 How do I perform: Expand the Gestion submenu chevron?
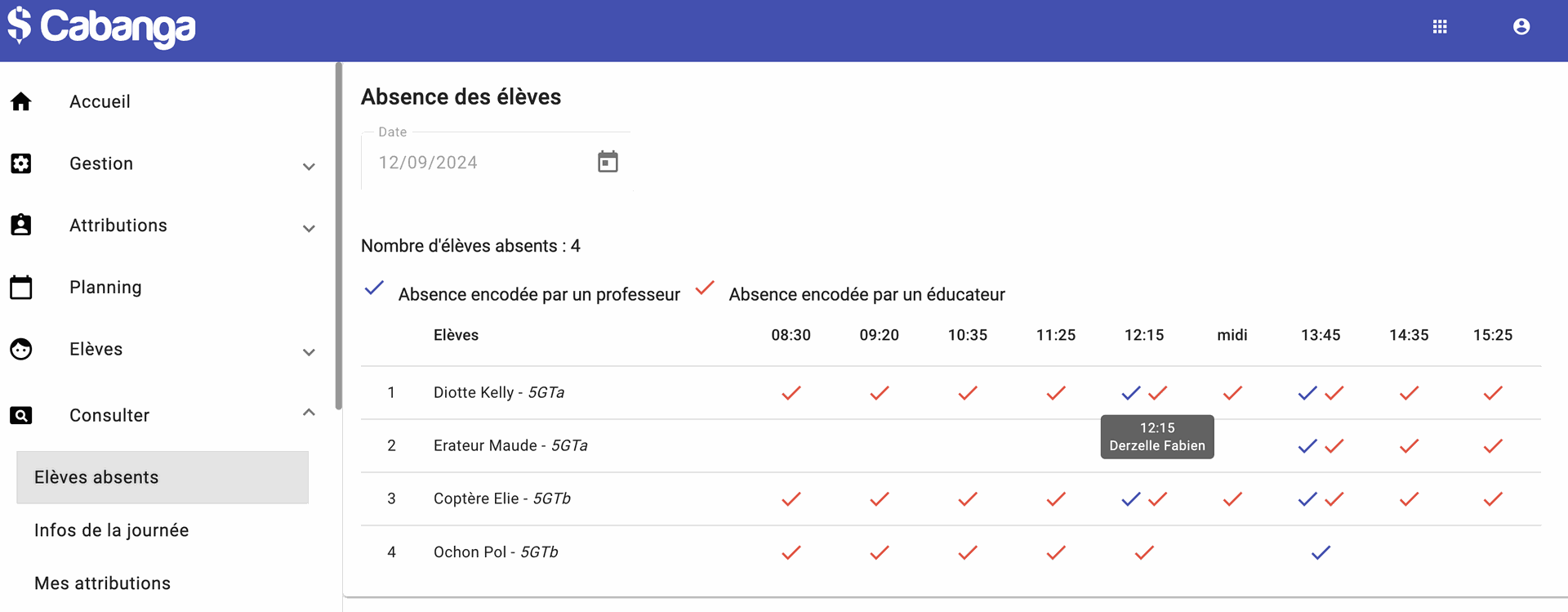pos(309,167)
